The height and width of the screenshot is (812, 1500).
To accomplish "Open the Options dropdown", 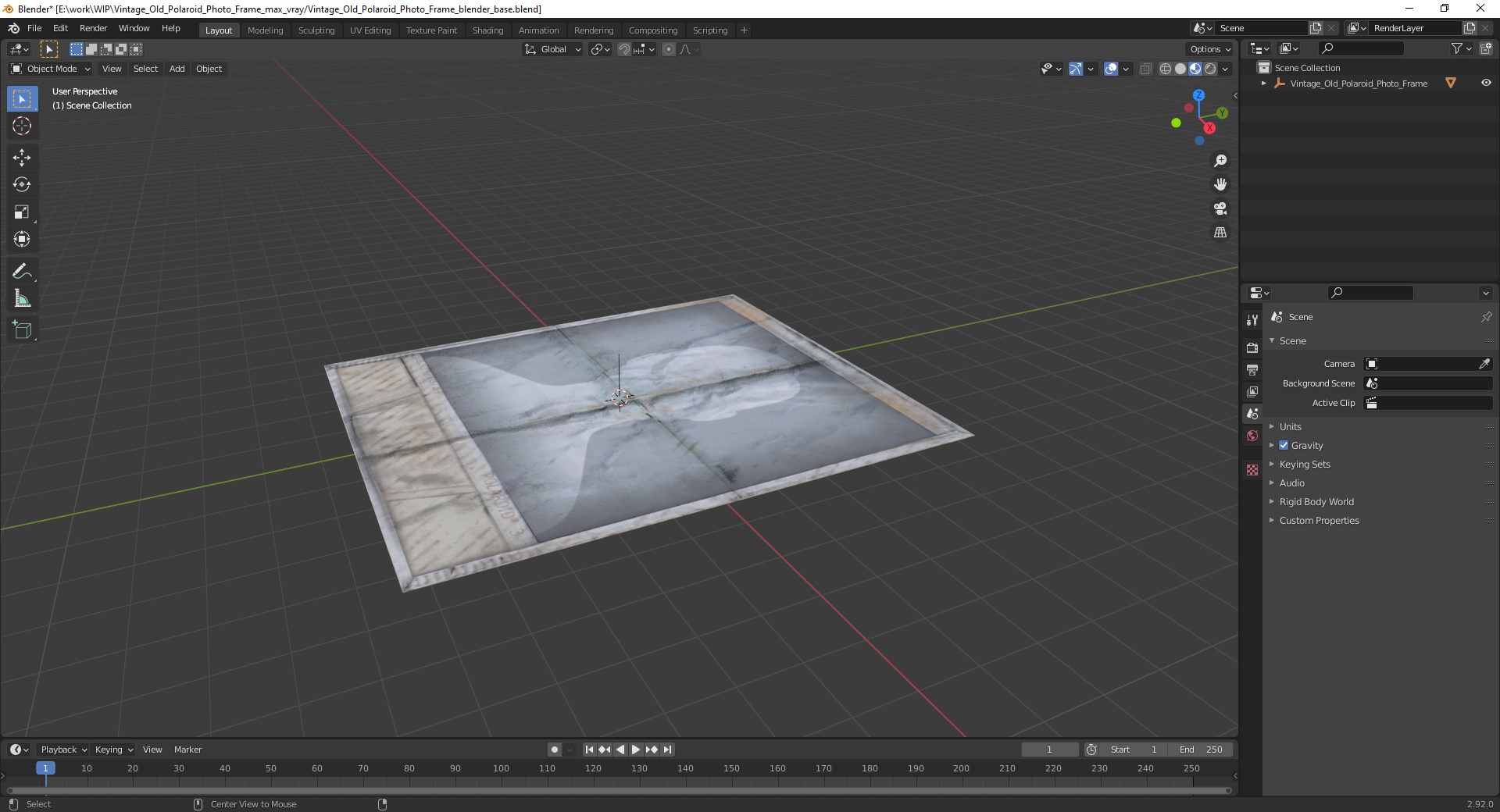I will pos(1210,49).
